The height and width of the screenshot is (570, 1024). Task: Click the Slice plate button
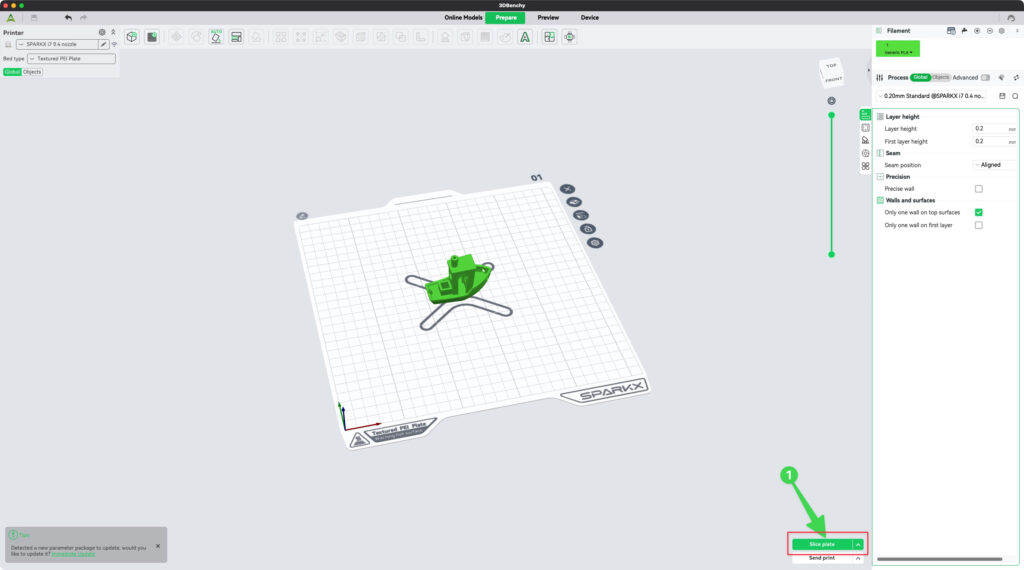821,544
